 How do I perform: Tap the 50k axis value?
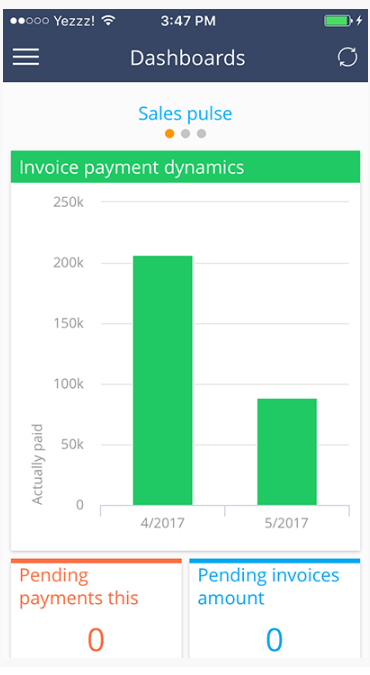(x=72, y=444)
